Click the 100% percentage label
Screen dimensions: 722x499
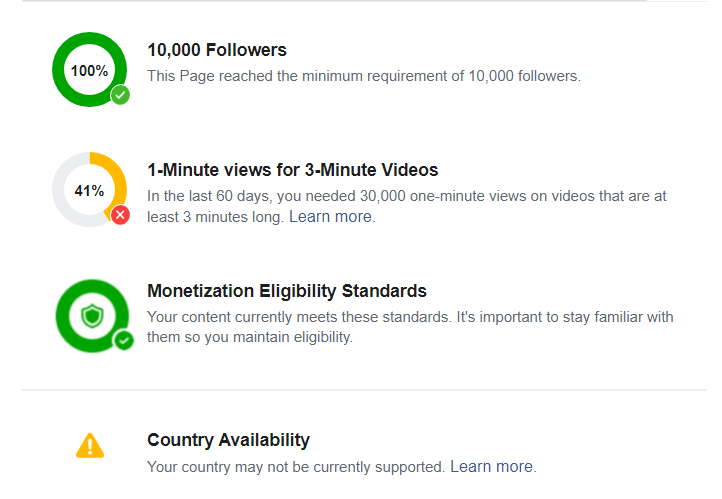pos(89,70)
